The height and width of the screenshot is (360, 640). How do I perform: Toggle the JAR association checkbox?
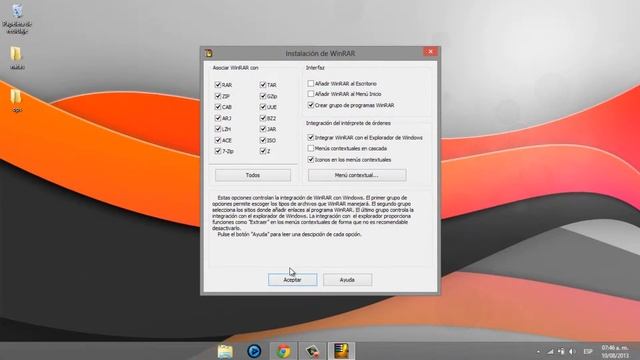tap(263, 129)
